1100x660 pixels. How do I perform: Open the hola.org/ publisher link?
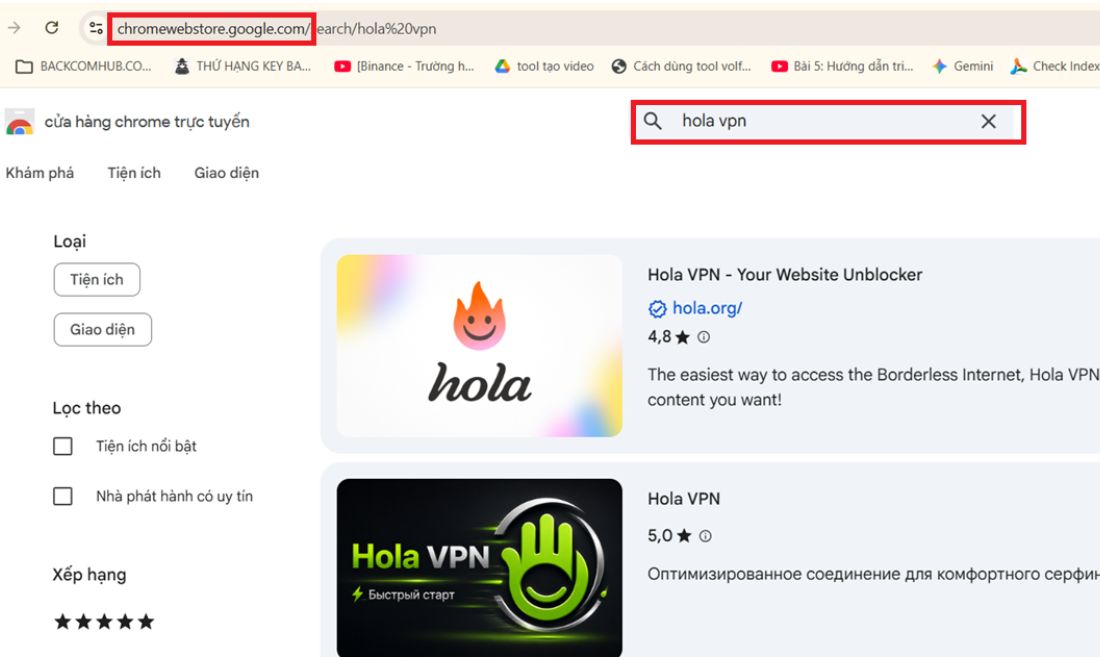point(707,308)
